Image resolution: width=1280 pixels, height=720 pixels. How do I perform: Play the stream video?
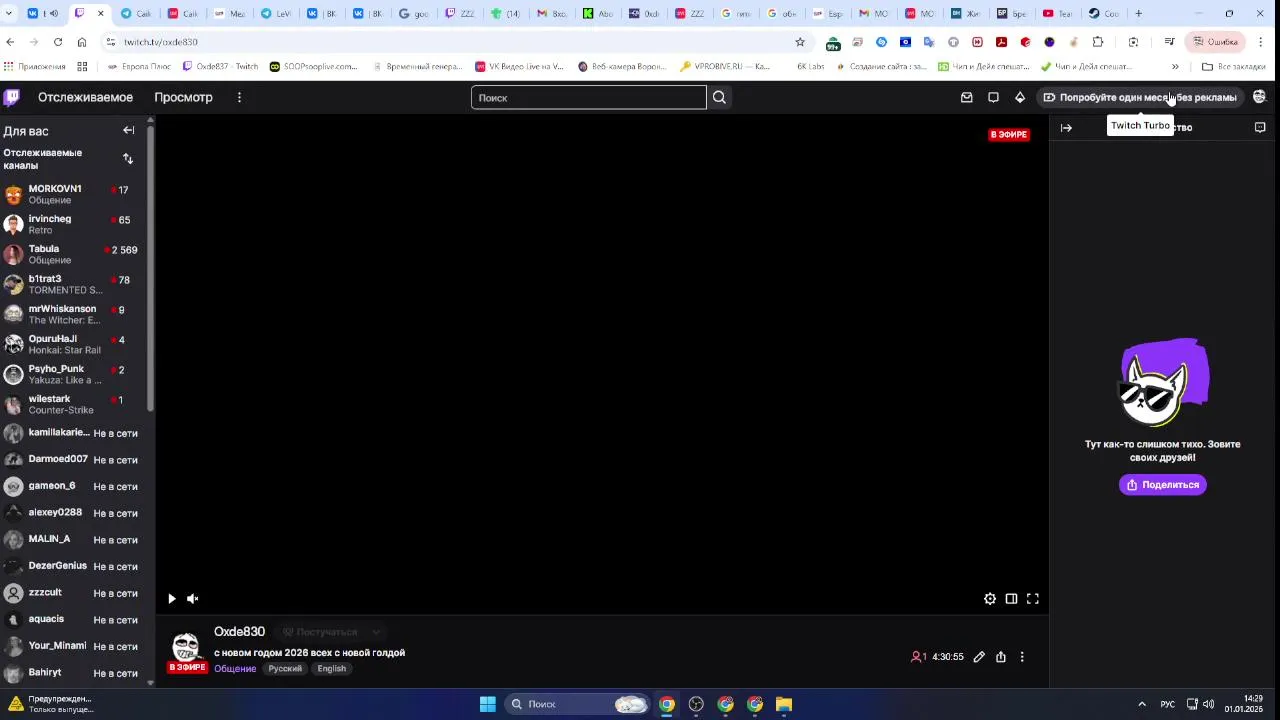point(171,599)
